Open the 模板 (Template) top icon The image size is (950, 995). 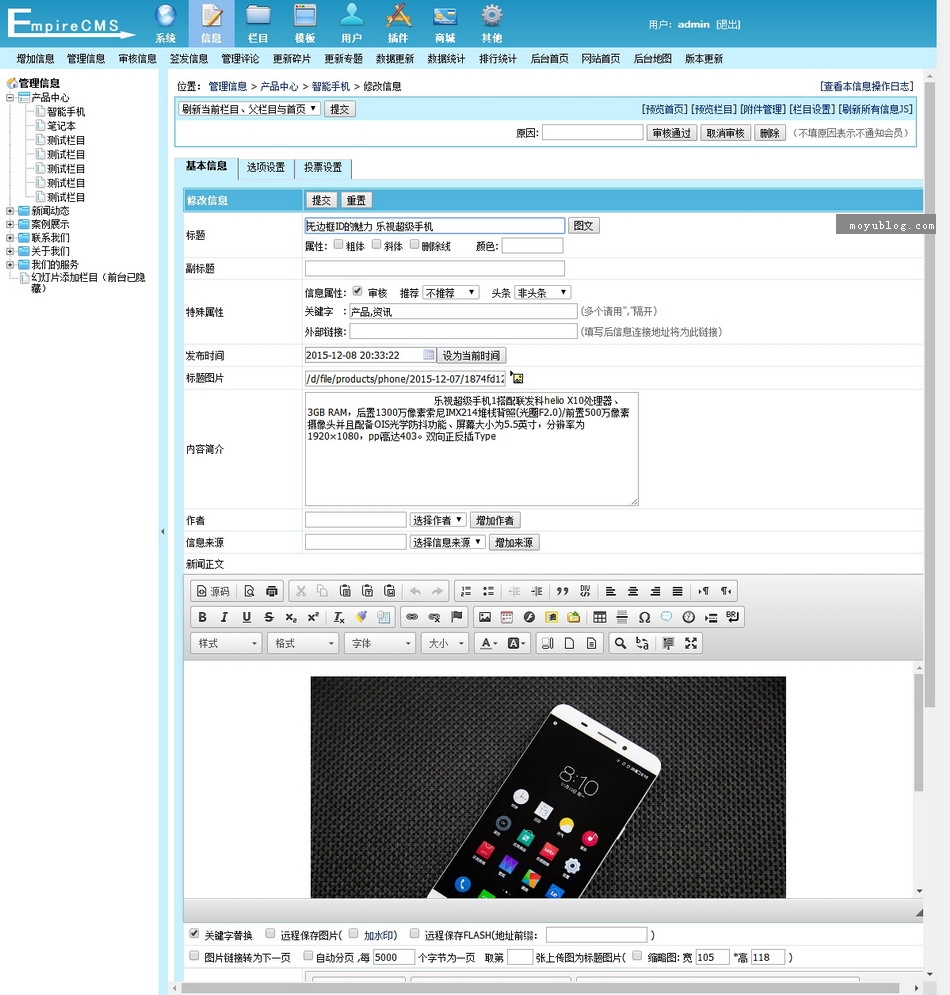pos(305,23)
